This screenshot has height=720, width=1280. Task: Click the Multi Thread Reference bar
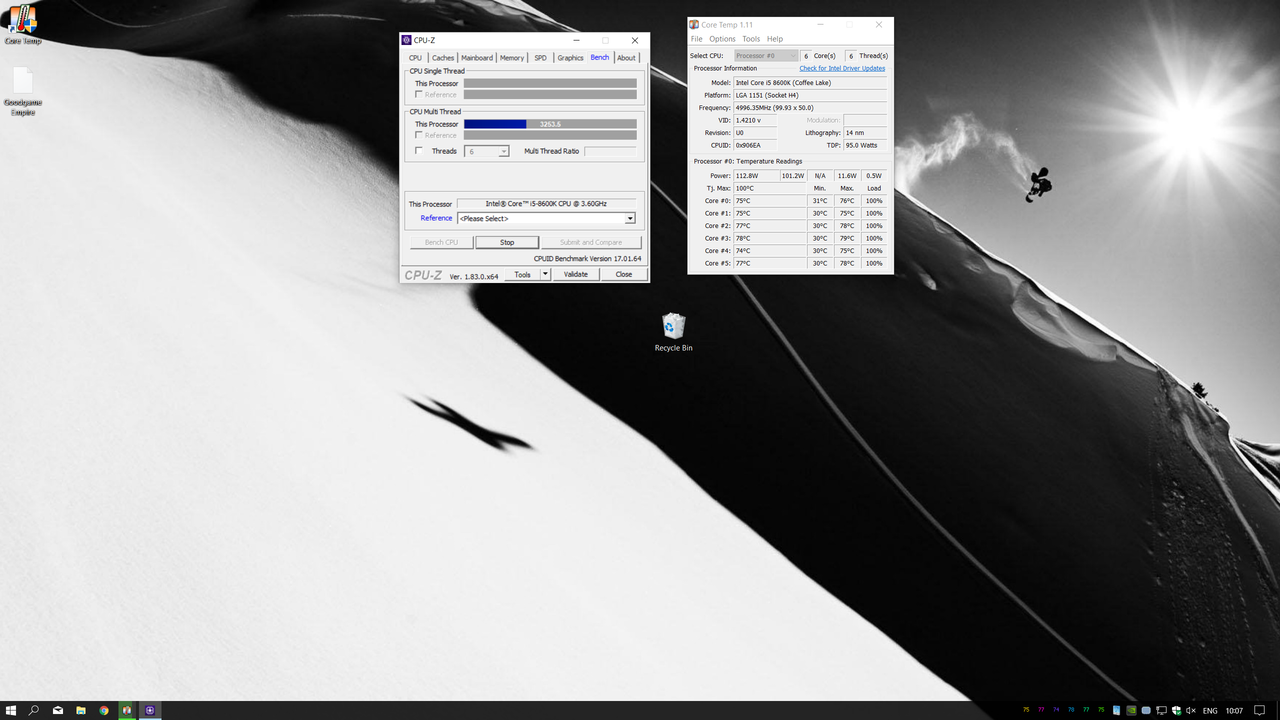(x=550, y=135)
